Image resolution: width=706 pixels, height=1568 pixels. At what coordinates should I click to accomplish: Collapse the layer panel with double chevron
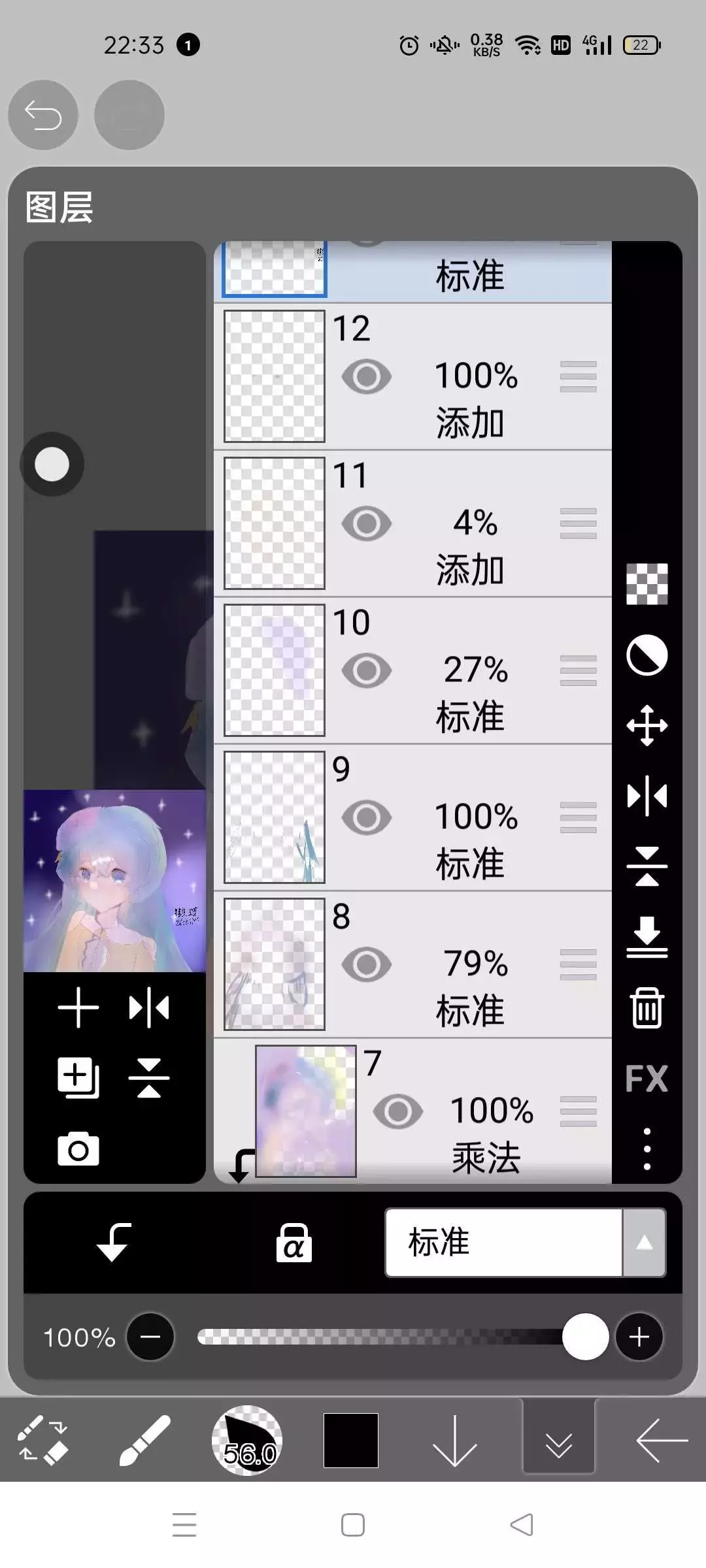coord(558,1440)
